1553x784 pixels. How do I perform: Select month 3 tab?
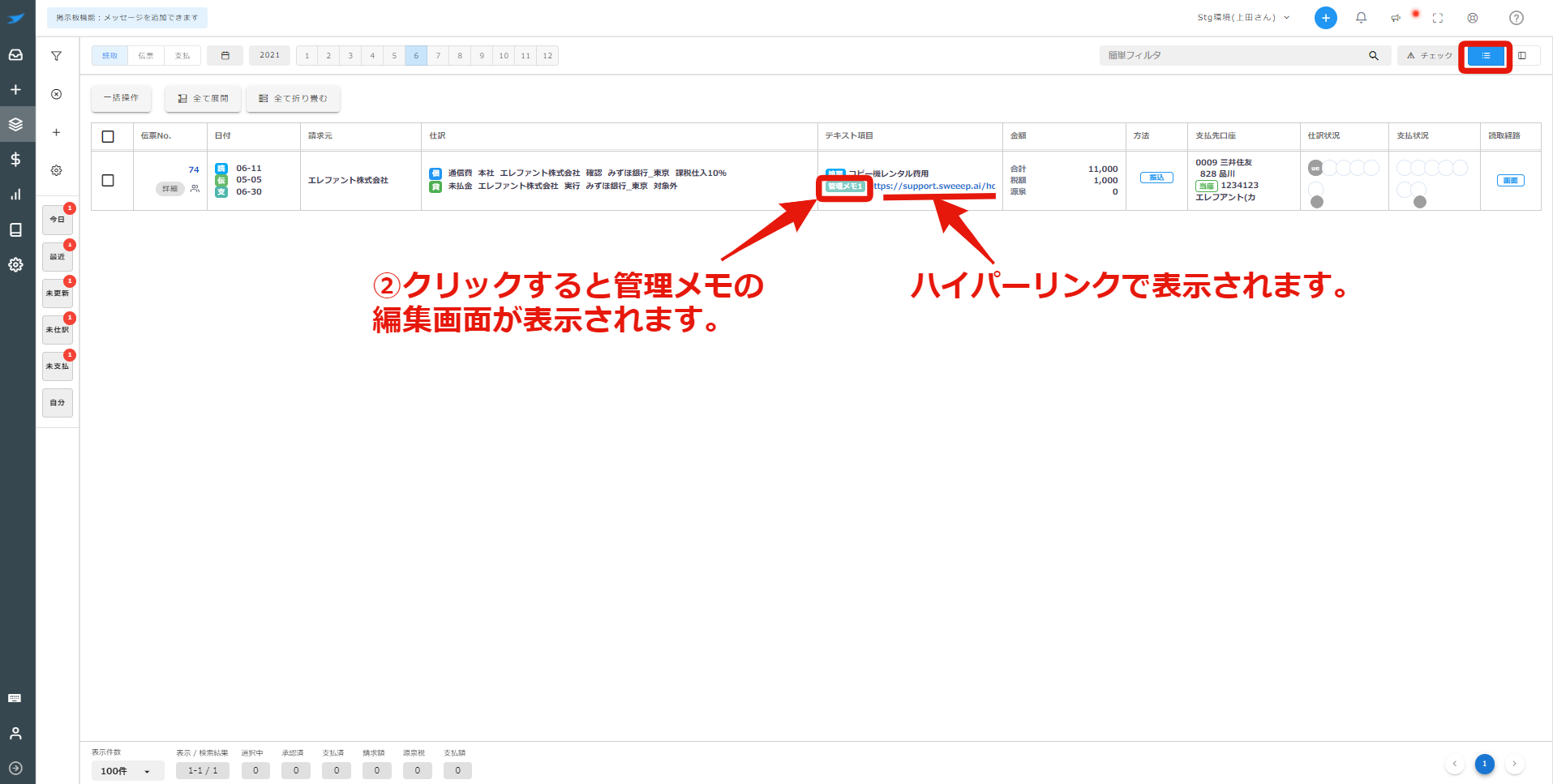click(x=350, y=56)
